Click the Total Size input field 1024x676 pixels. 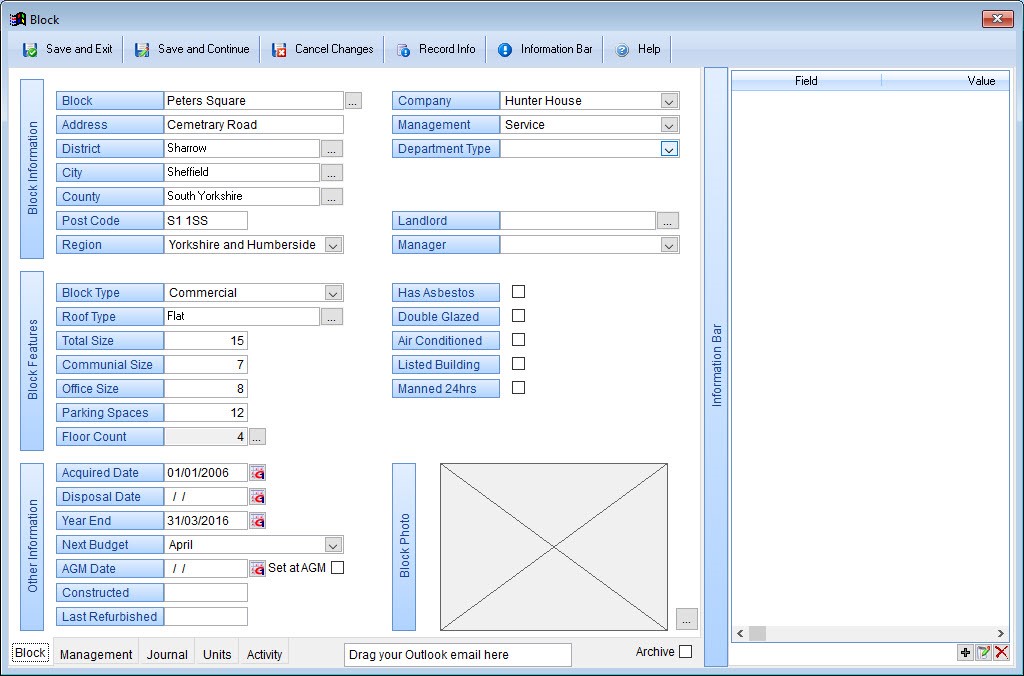pos(206,341)
